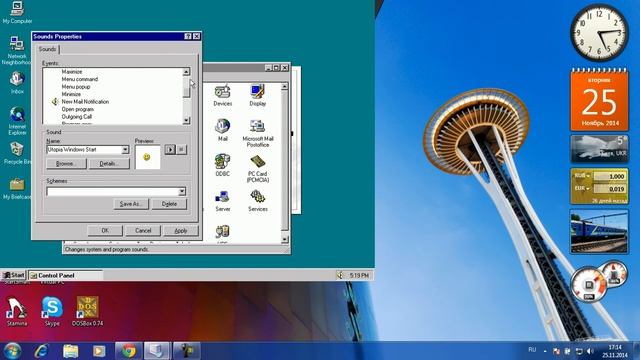Open the ODBC control panel icon
Image resolution: width=640 pixels, height=360 pixels.
point(222,165)
